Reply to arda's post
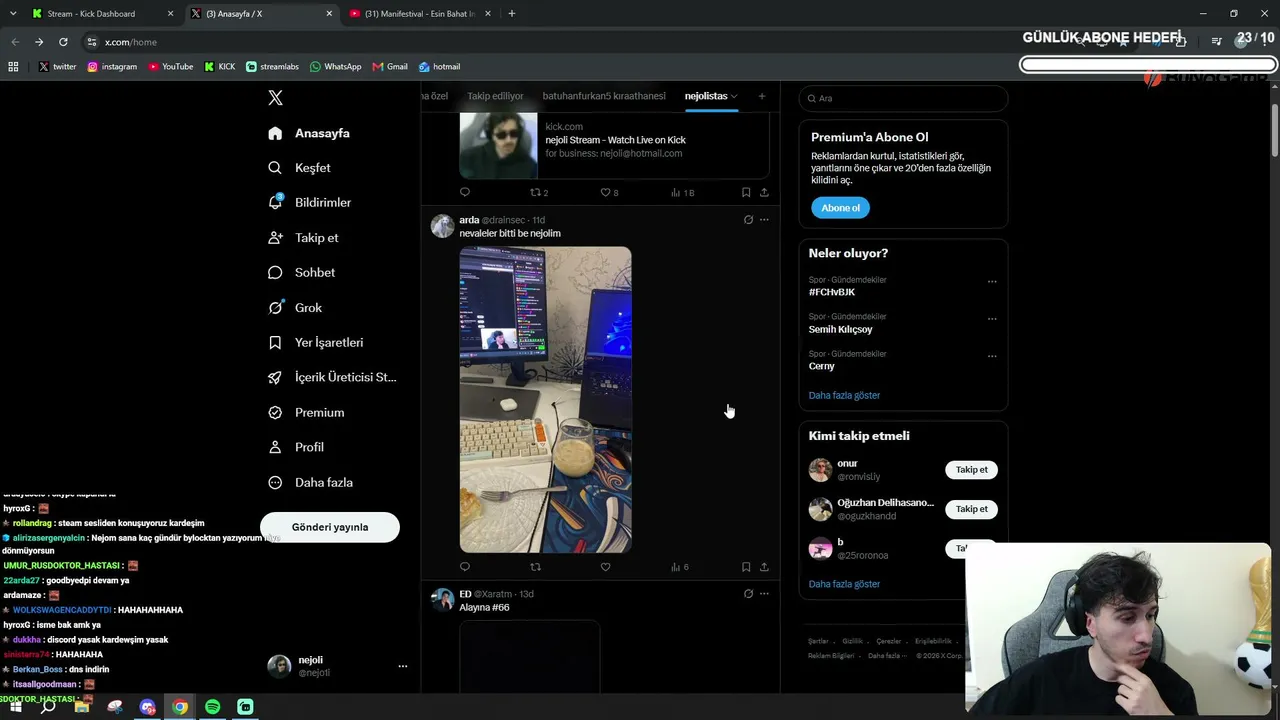 (464, 567)
